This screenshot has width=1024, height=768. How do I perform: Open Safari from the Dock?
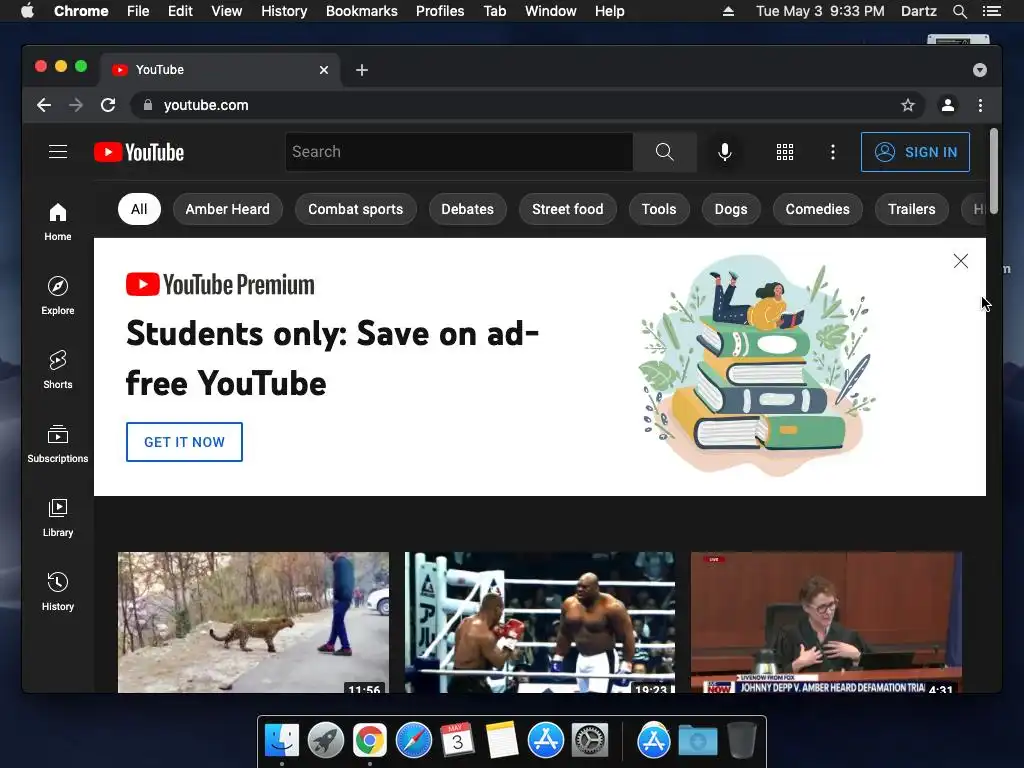[414, 740]
